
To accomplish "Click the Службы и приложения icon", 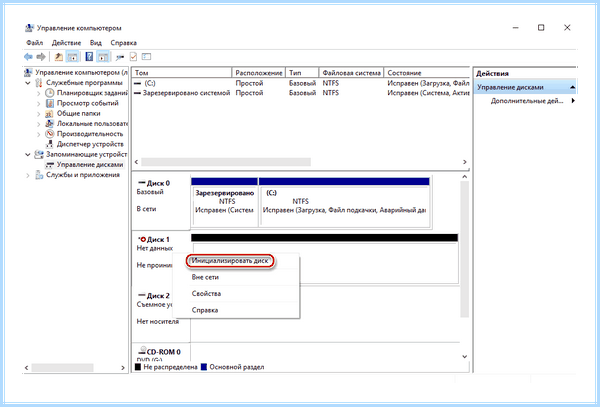I will (39, 175).
